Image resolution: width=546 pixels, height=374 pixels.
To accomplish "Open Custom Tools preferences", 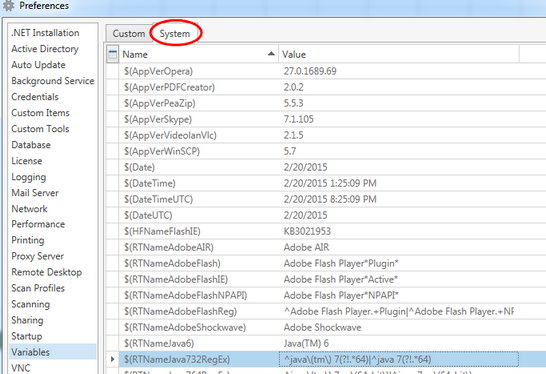I will (40, 129).
